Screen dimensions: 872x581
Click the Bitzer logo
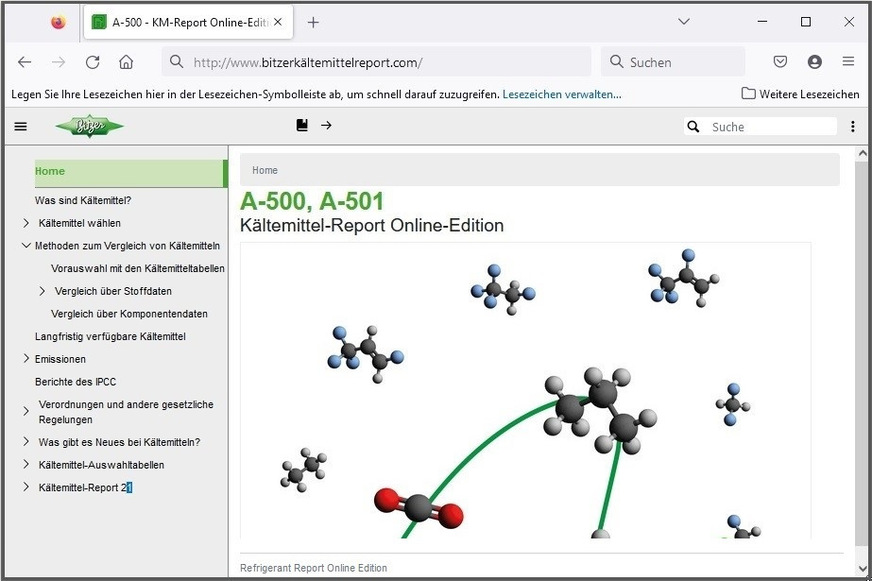point(89,127)
